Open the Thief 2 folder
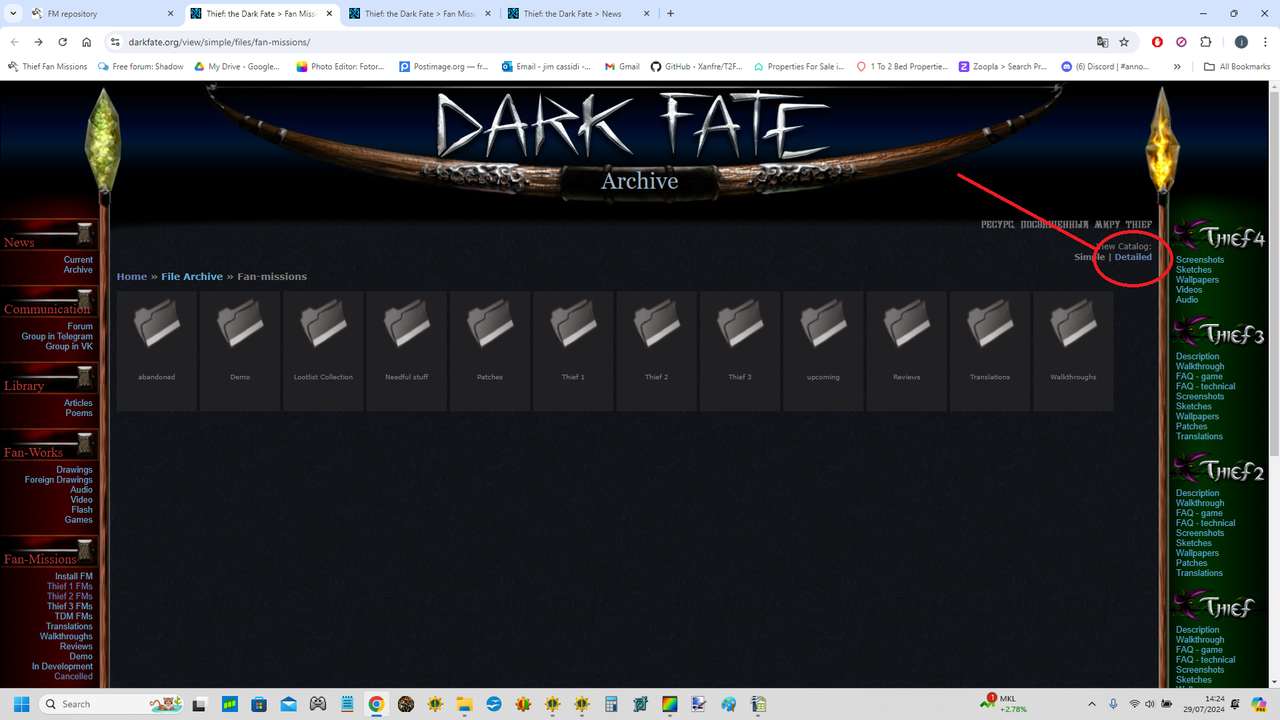Image resolution: width=1280 pixels, height=720 pixels. [657, 351]
